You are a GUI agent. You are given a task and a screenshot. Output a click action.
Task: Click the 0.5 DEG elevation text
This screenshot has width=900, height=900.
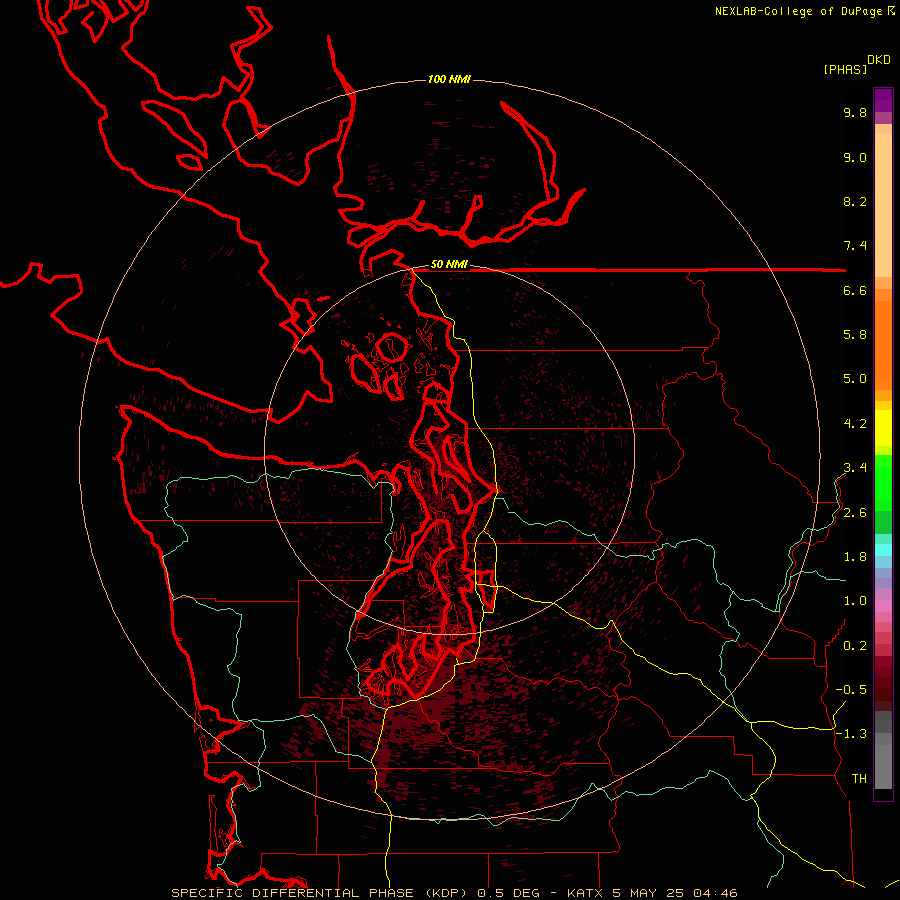tap(509, 893)
